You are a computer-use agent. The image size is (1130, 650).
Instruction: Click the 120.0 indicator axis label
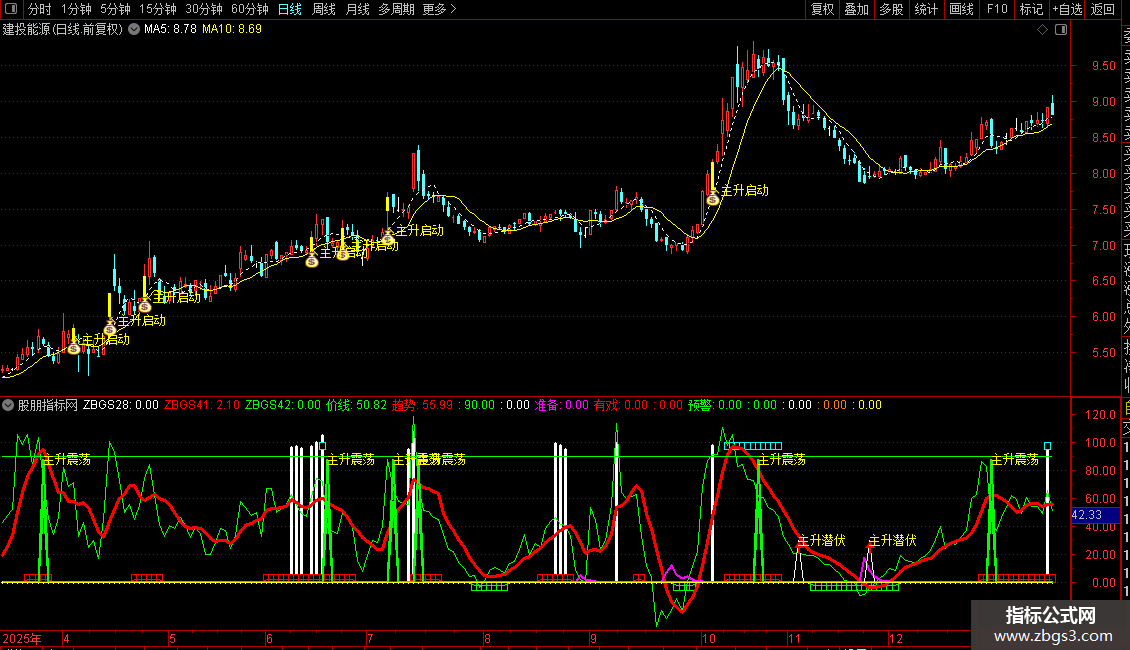[1100, 414]
